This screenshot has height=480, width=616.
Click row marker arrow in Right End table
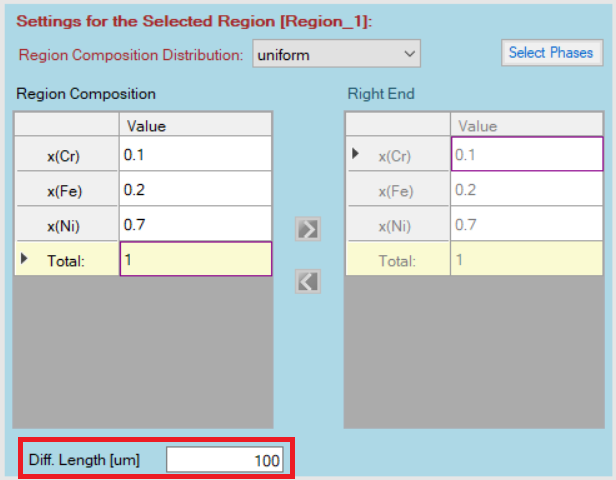(355, 154)
